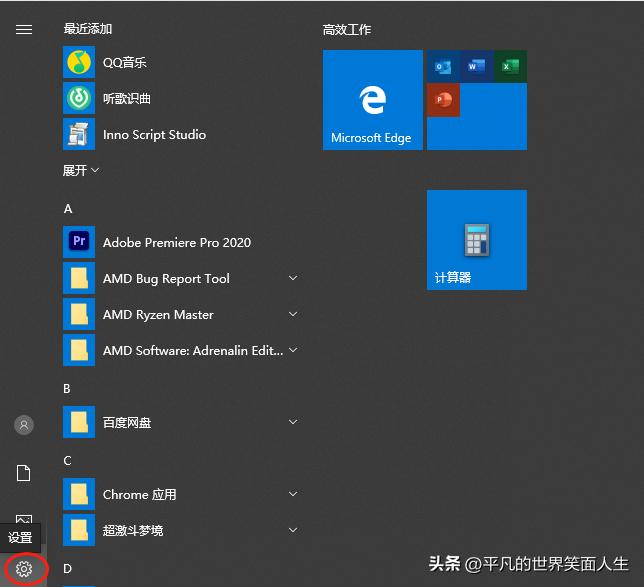Open Word icon in Office tile
The image size is (644, 587).
tap(476, 67)
